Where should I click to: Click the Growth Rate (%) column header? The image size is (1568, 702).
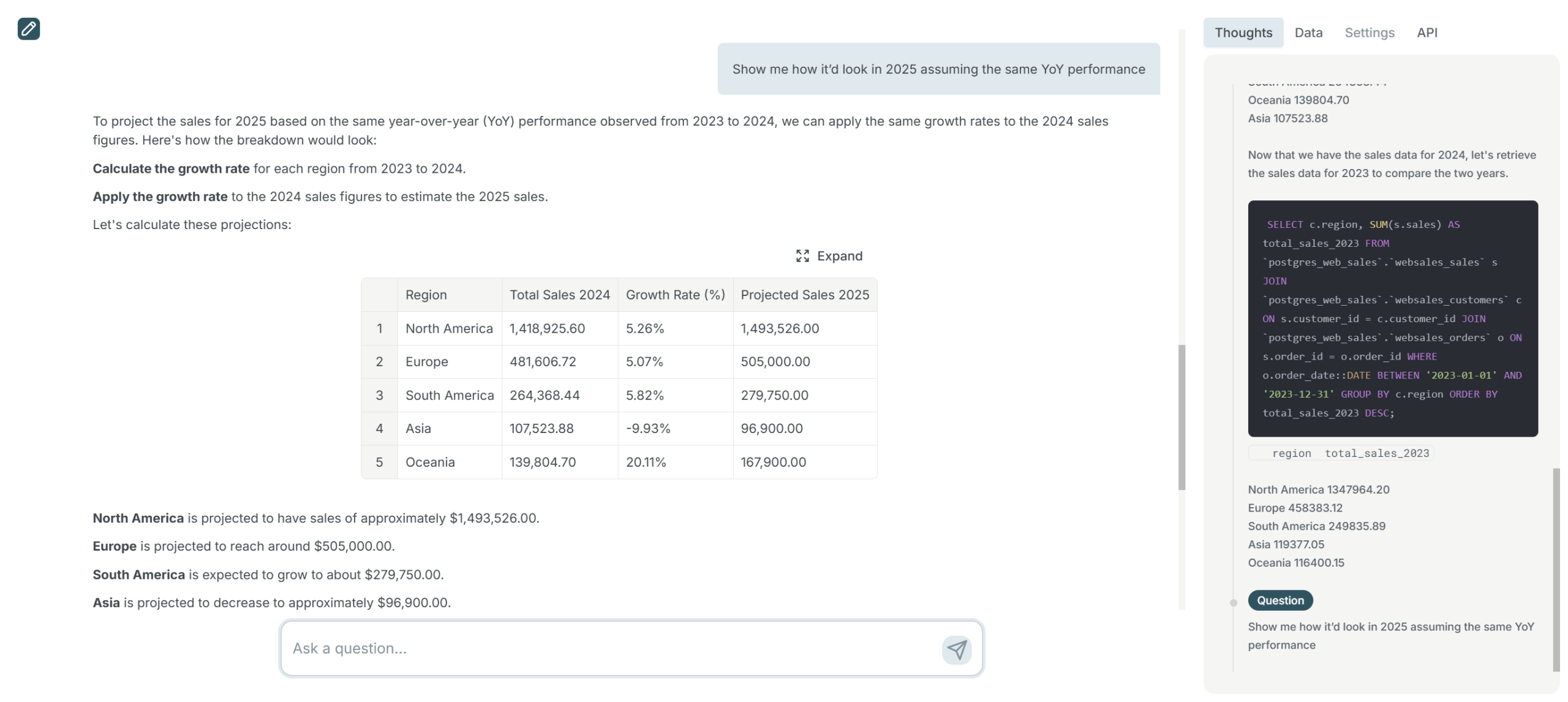click(675, 295)
